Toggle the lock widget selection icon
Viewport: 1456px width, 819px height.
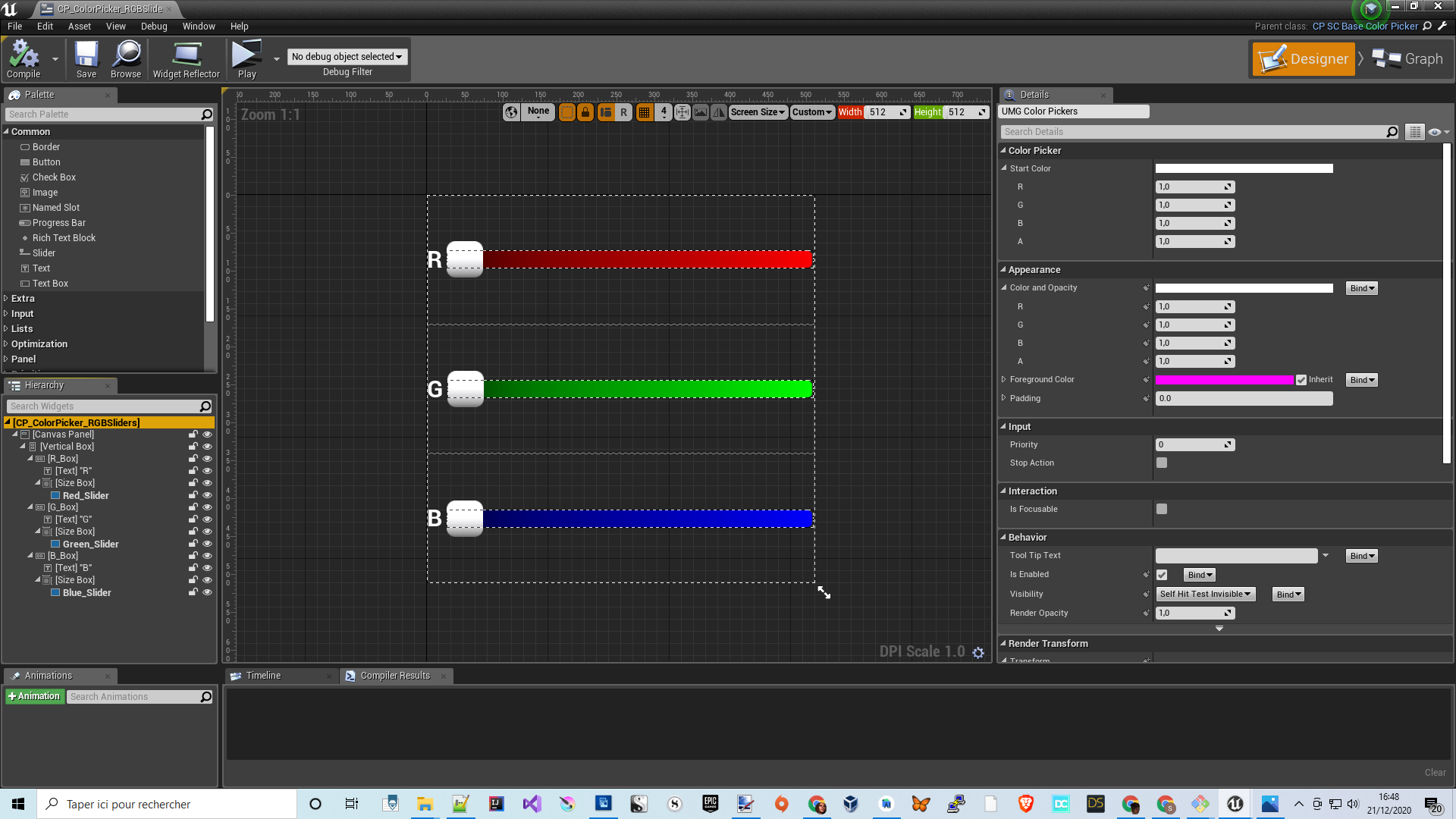pos(585,112)
